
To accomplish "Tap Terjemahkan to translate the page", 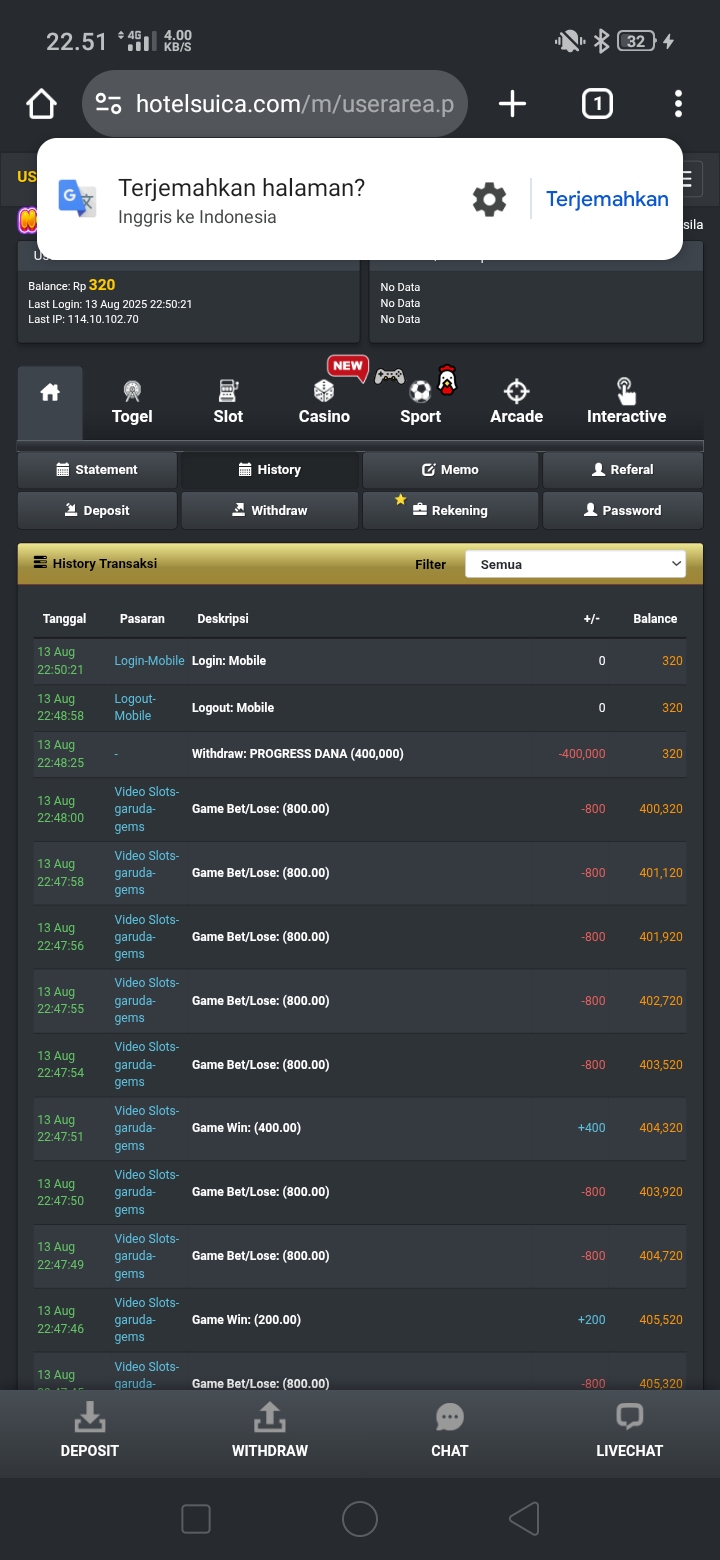I will point(606,199).
